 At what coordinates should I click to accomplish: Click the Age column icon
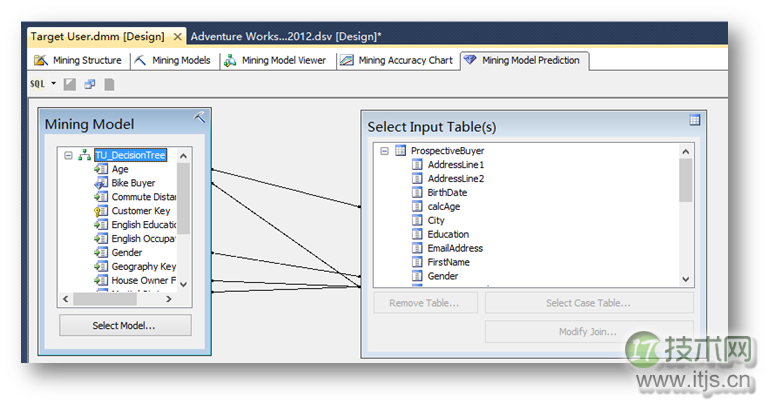[x=101, y=169]
